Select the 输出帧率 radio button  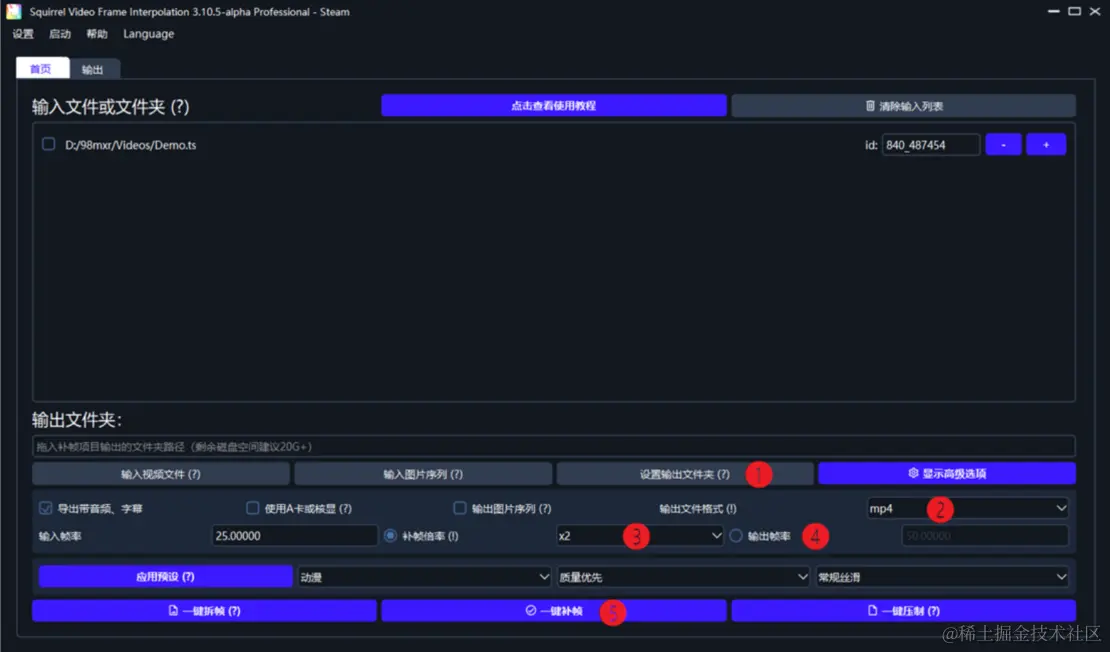(736, 536)
